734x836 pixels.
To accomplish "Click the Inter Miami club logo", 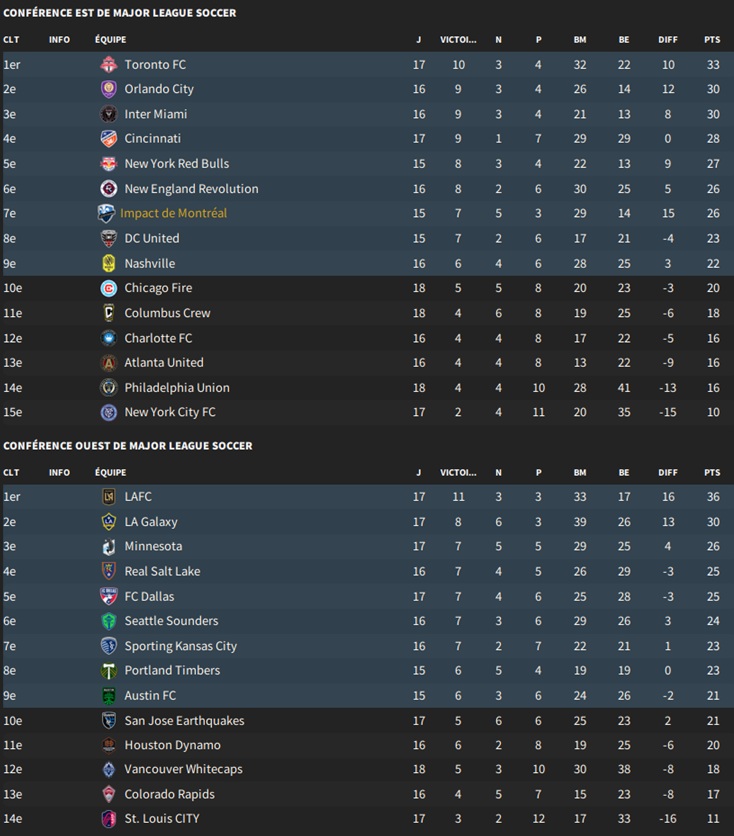I will point(109,114).
